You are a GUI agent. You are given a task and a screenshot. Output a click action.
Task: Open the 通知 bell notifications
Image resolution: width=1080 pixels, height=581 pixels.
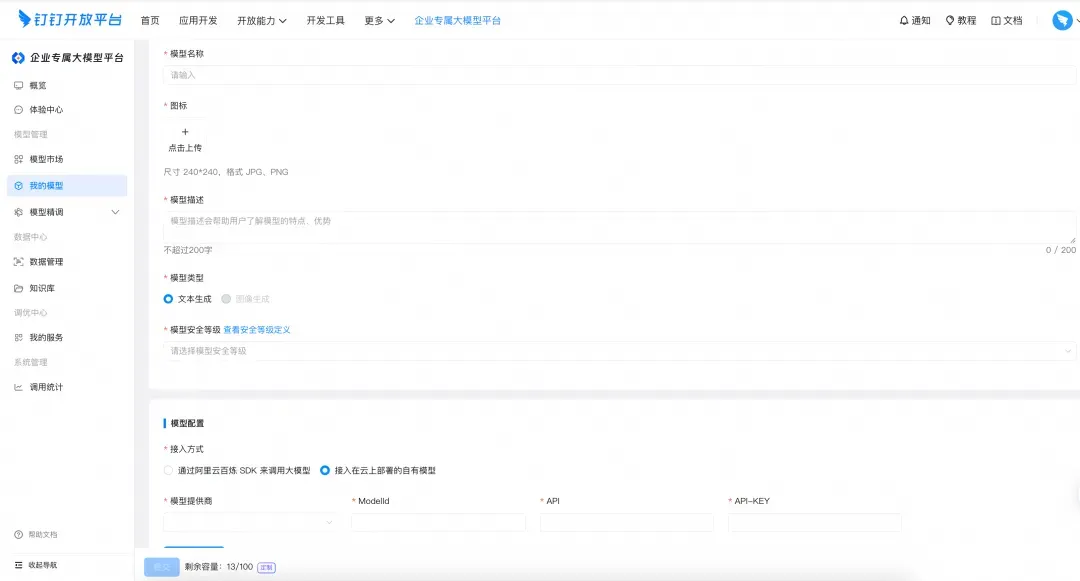915,21
